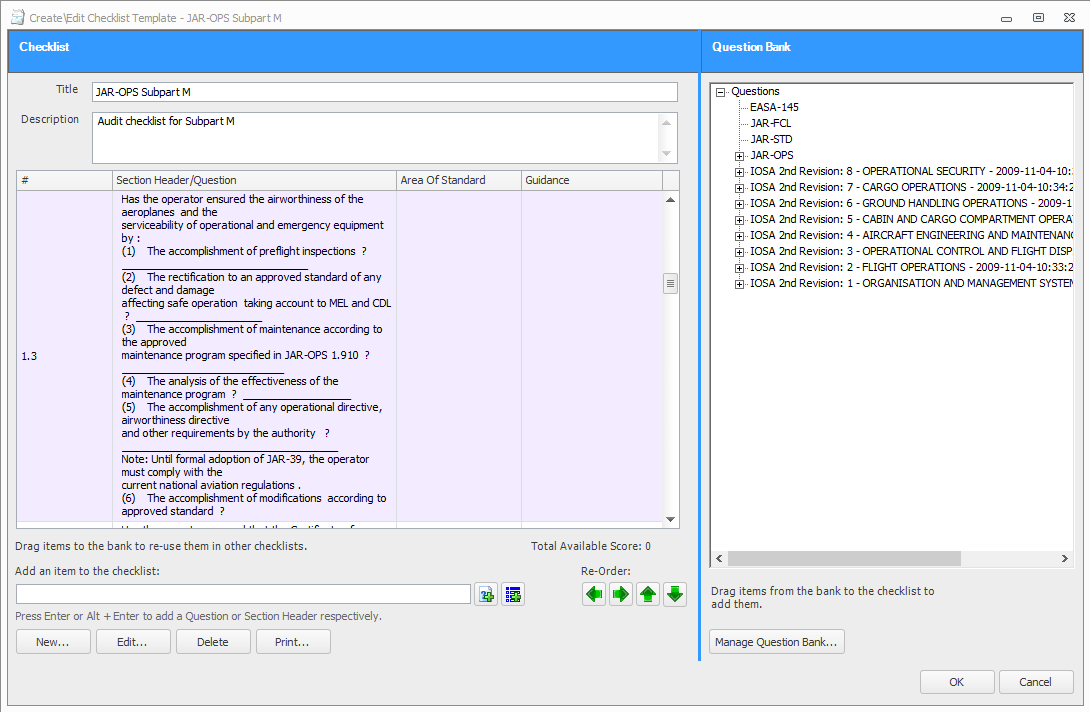Viewport: 1091px width, 715px height.
Task: Select EASA-145 in the question bank
Action: pos(774,107)
